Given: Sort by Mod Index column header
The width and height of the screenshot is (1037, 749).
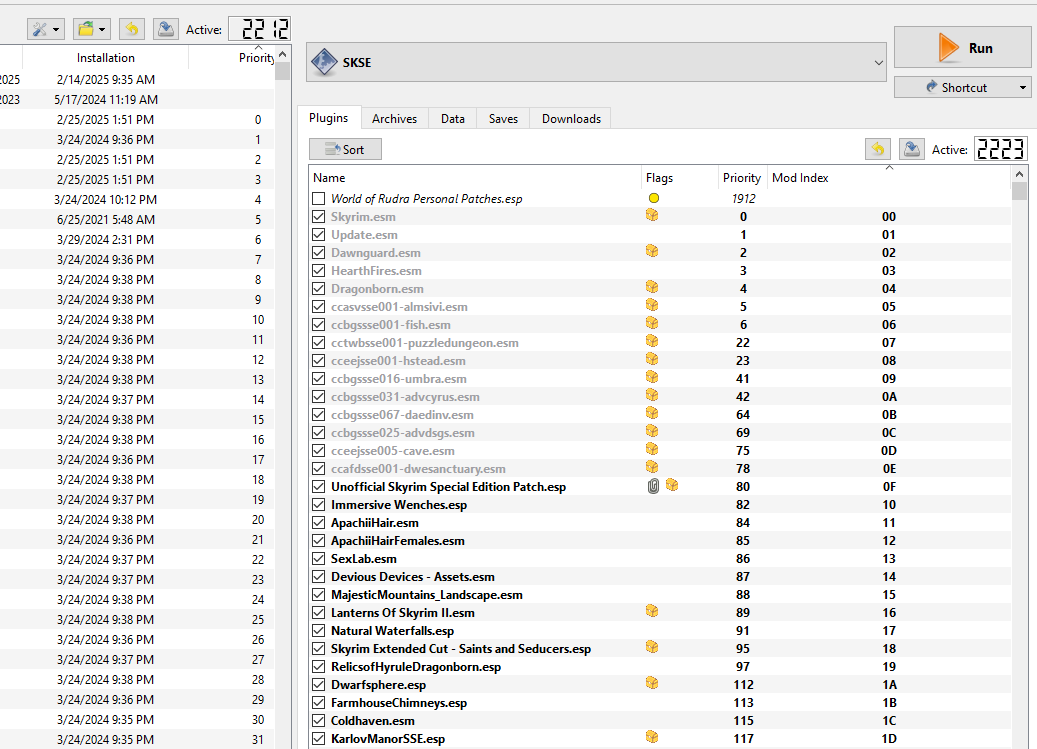Looking at the screenshot, I should 889,178.
